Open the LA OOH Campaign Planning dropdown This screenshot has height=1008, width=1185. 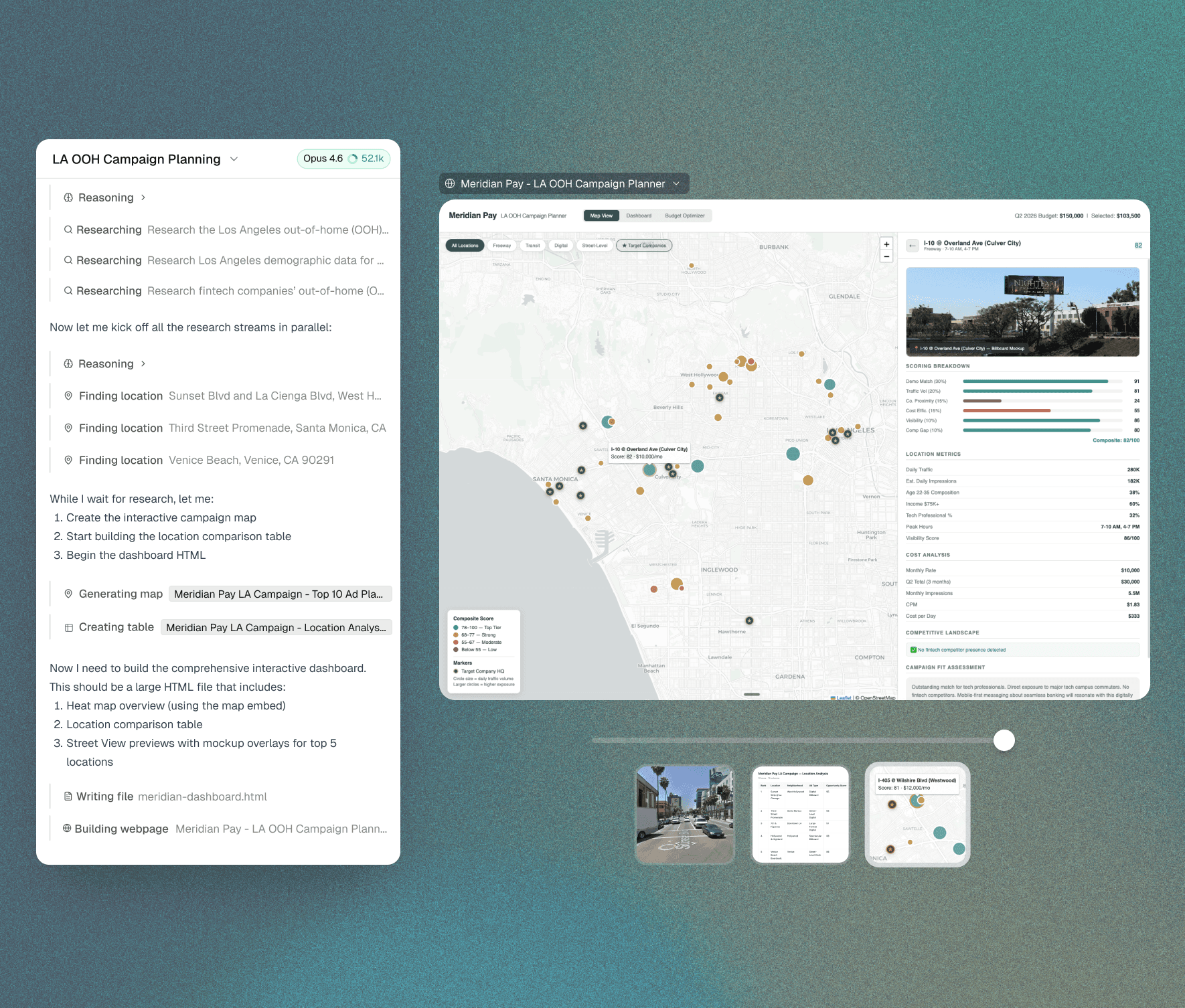click(x=234, y=159)
